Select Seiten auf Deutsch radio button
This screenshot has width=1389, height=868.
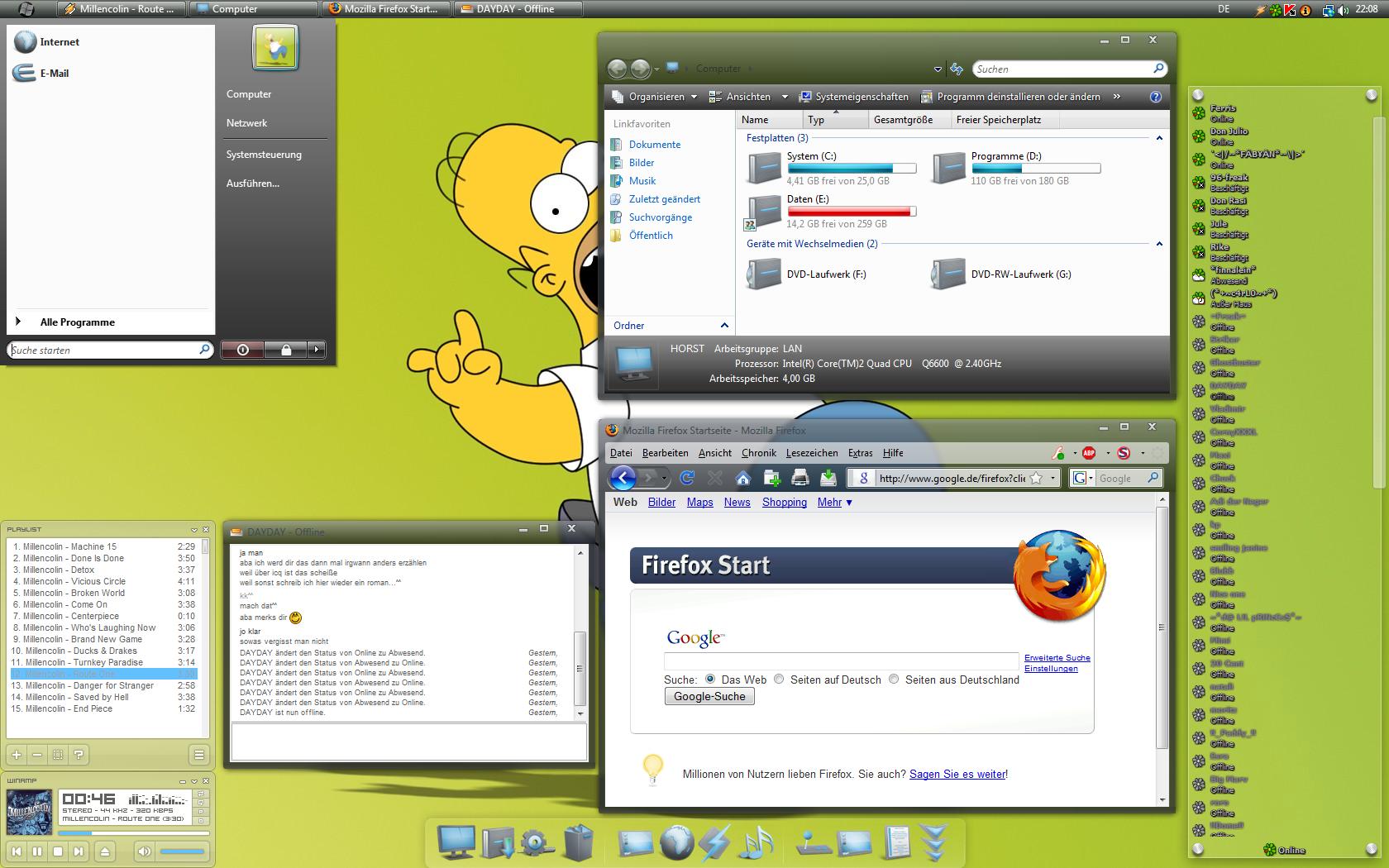click(x=779, y=679)
